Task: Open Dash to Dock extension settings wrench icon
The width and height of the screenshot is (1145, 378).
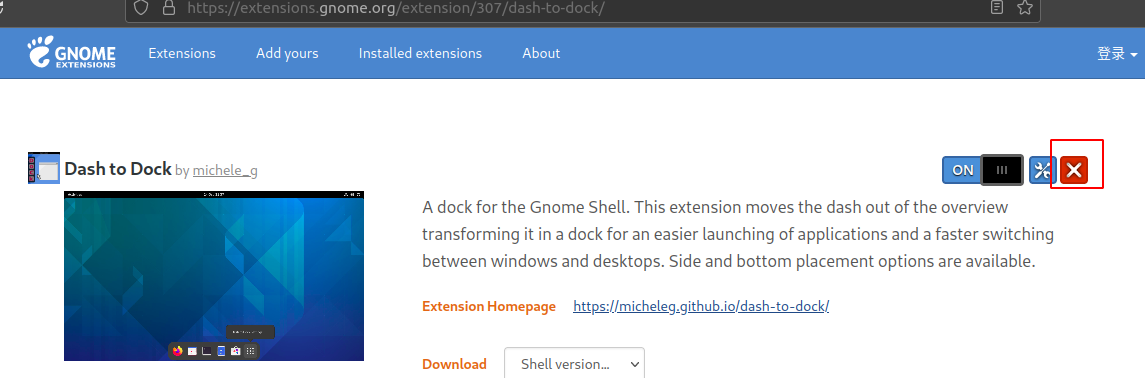Action: point(1043,170)
